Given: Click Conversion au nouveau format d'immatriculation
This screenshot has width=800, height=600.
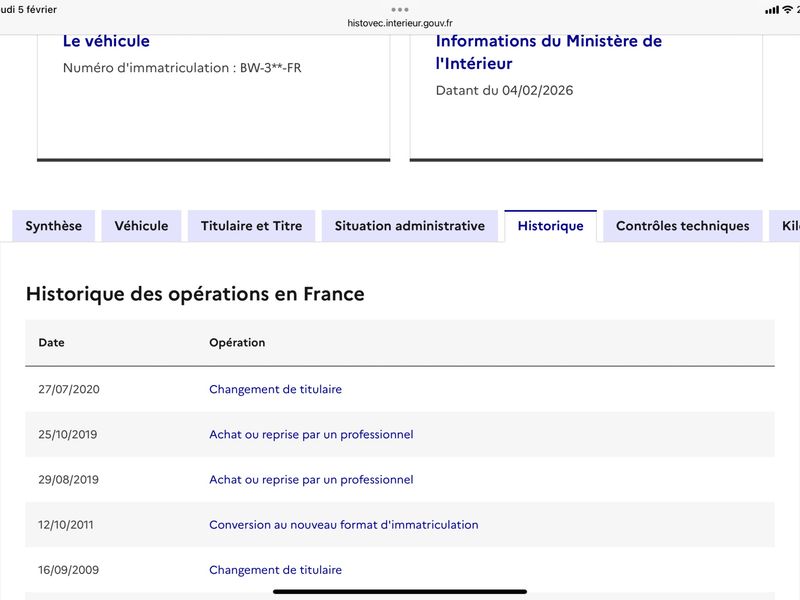Looking at the screenshot, I should pos(344,524).
